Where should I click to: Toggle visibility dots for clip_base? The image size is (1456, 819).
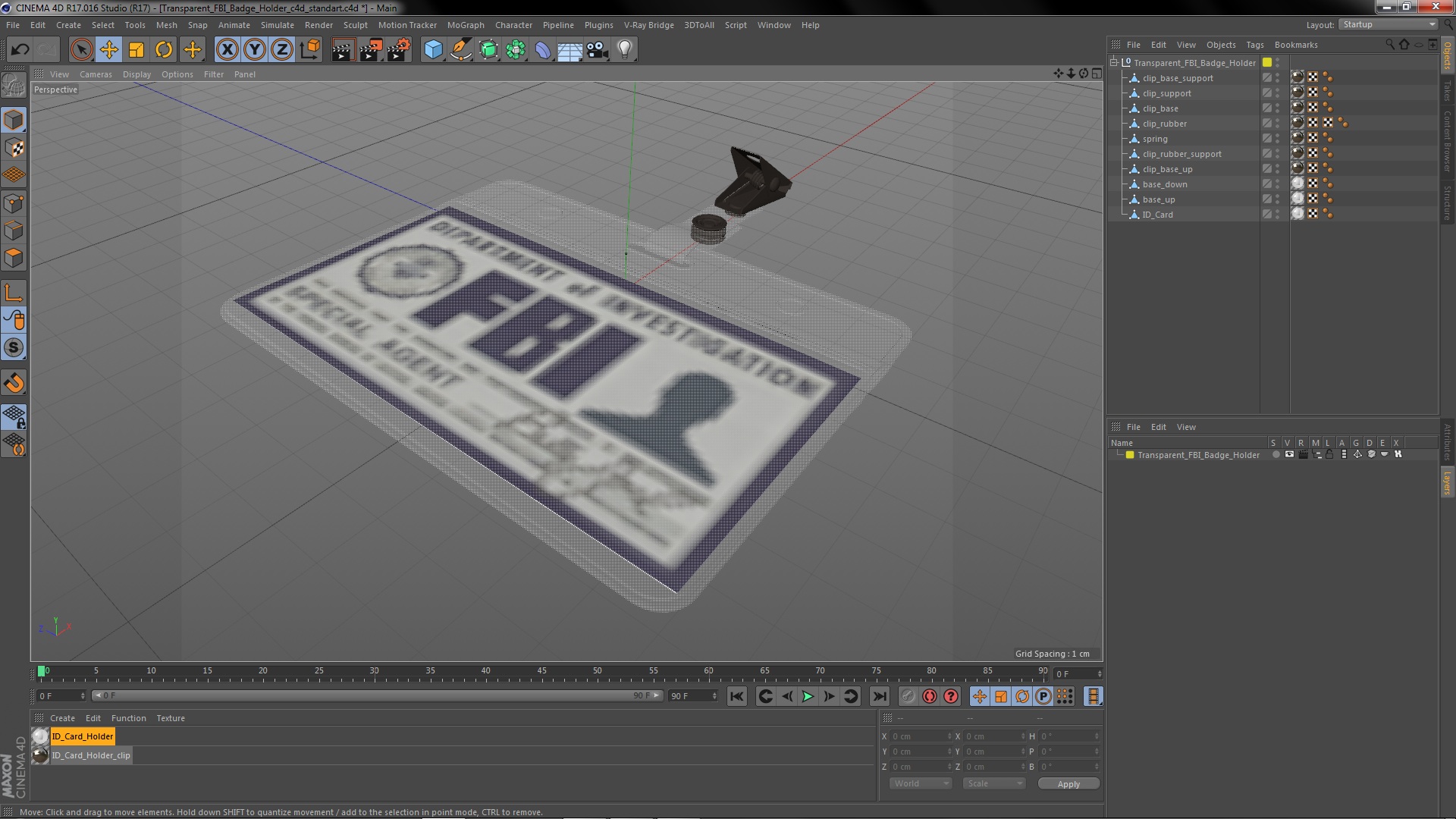(x=1278, y=108)
